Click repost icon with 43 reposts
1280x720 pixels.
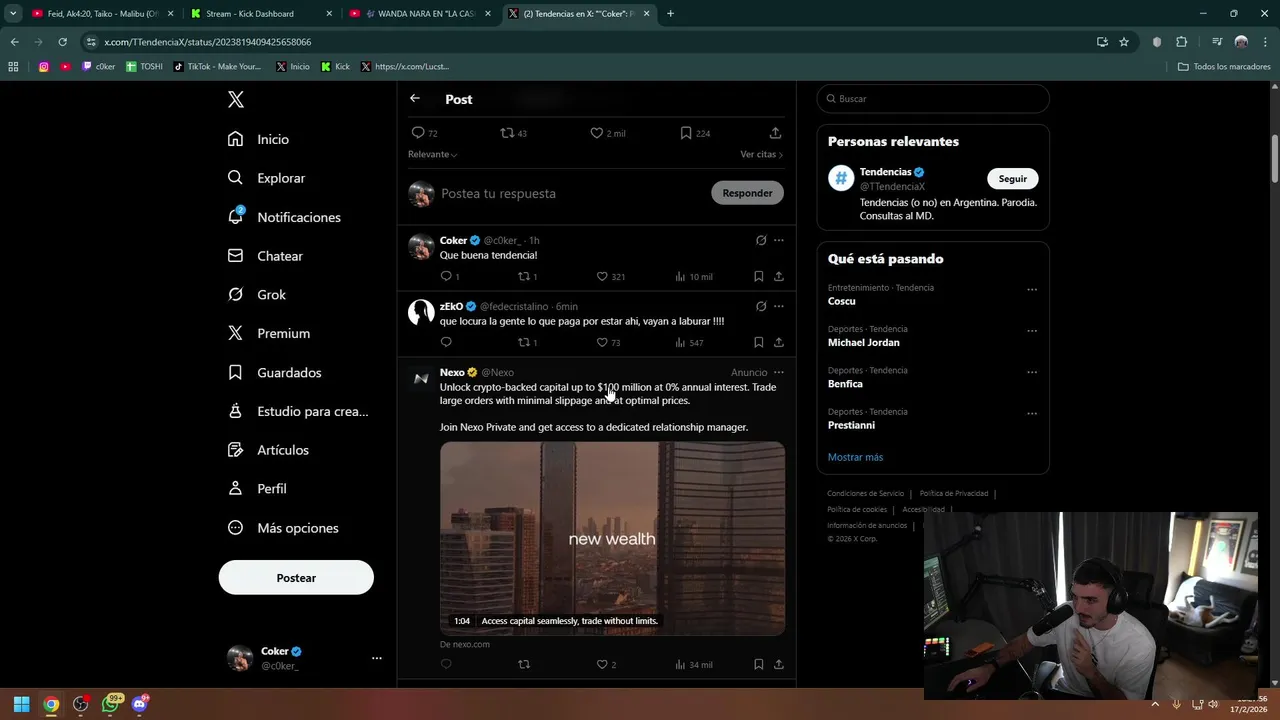coord(507,133)
